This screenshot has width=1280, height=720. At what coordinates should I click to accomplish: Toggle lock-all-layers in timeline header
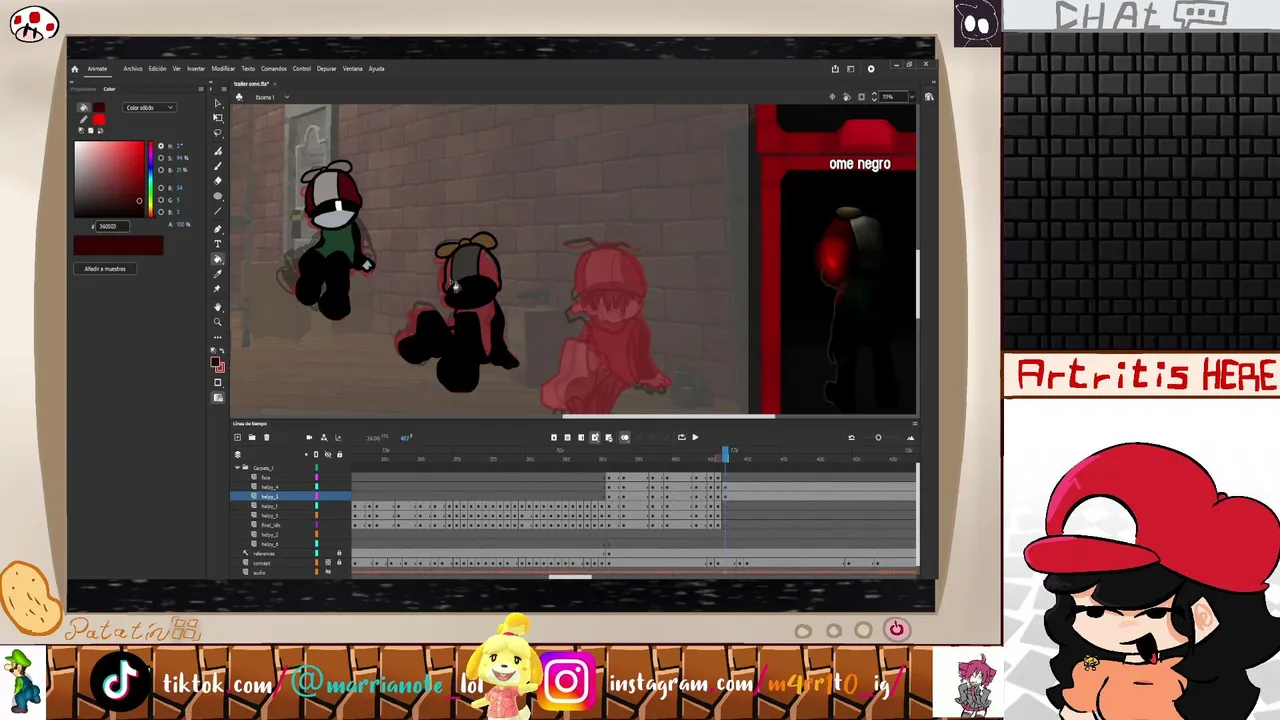pos(339,455)
